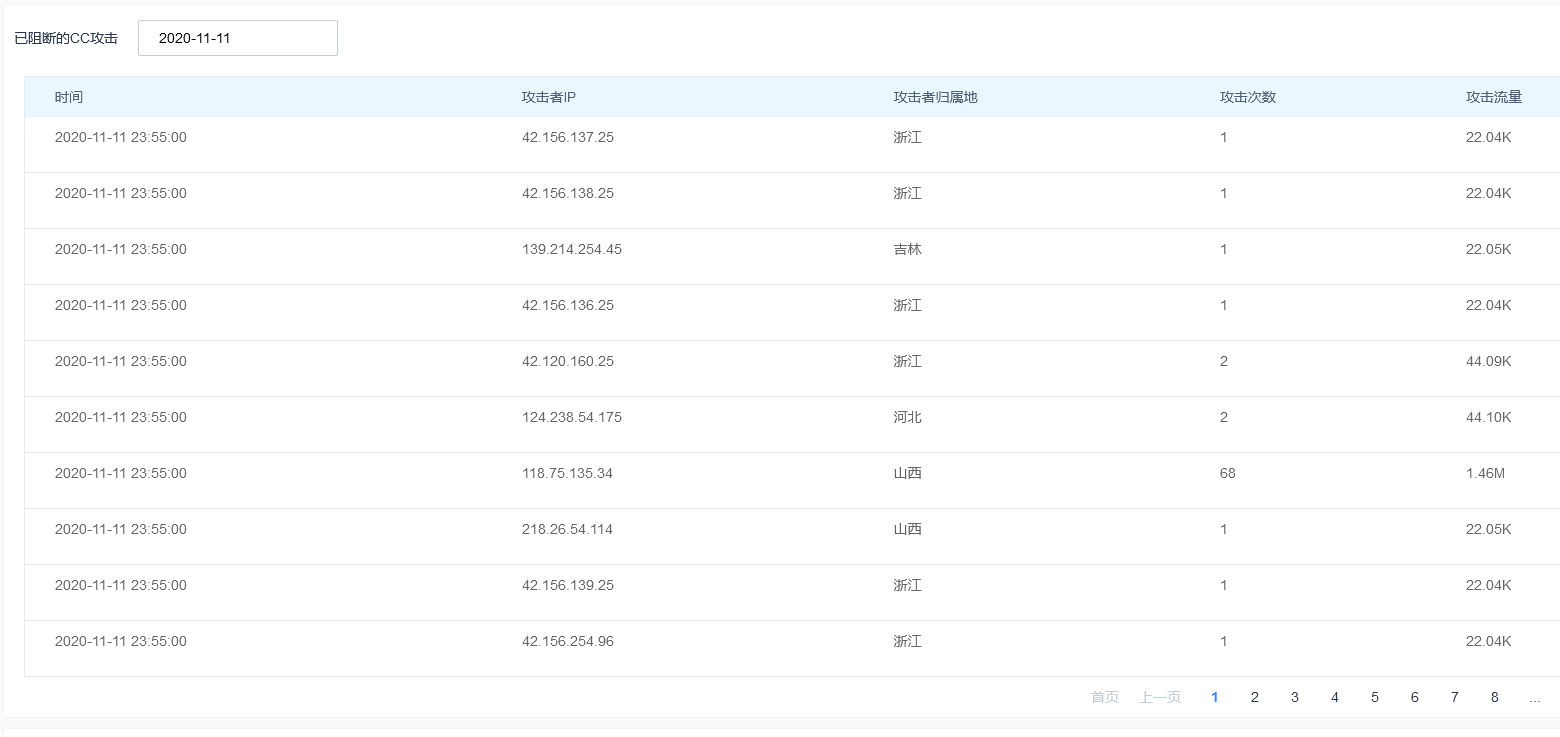1560x737 pixels.
Task: Select IP cell 124.238.54.175
Action: 572,417
